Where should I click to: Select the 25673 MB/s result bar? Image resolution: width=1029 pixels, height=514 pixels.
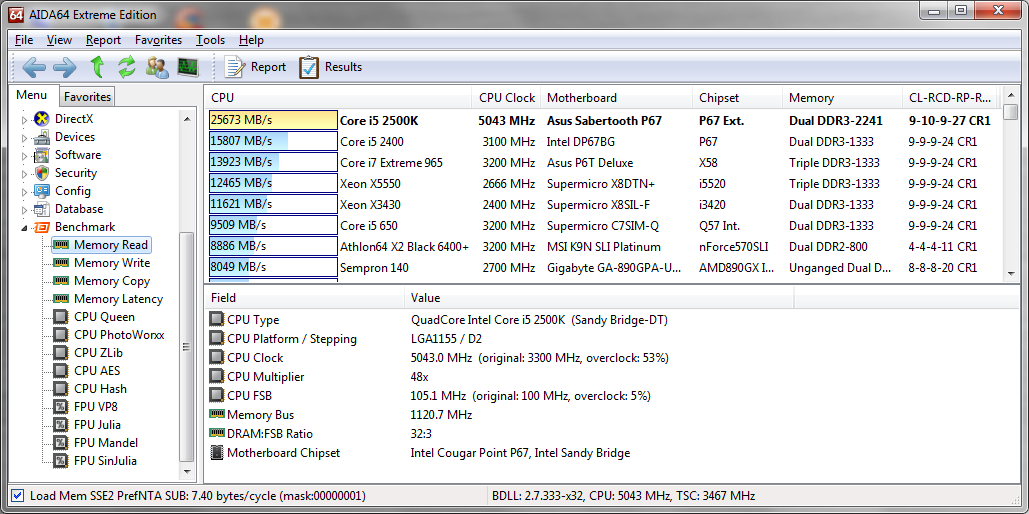pos(273,120)
